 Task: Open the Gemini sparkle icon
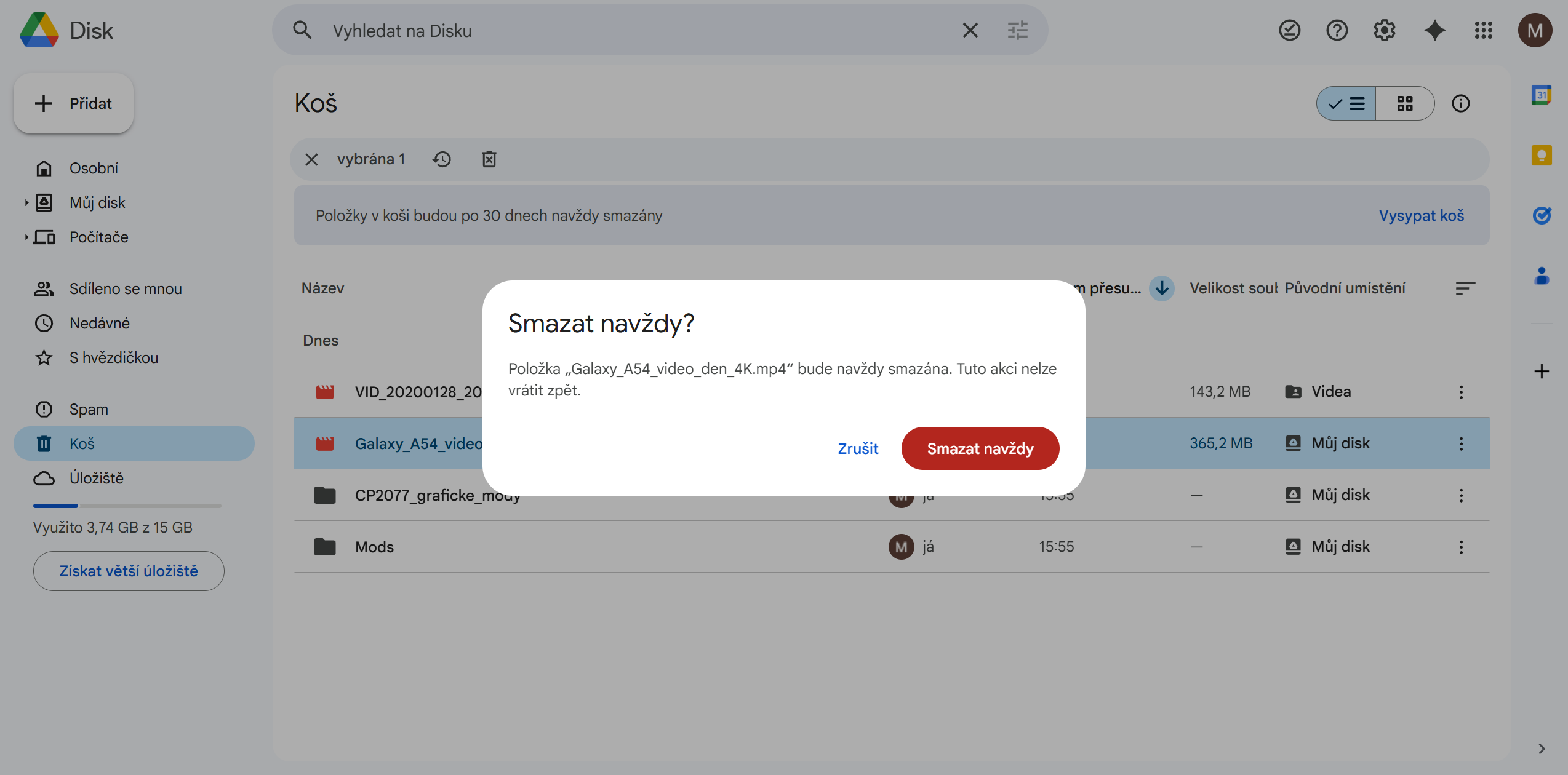coord(1434,30)
